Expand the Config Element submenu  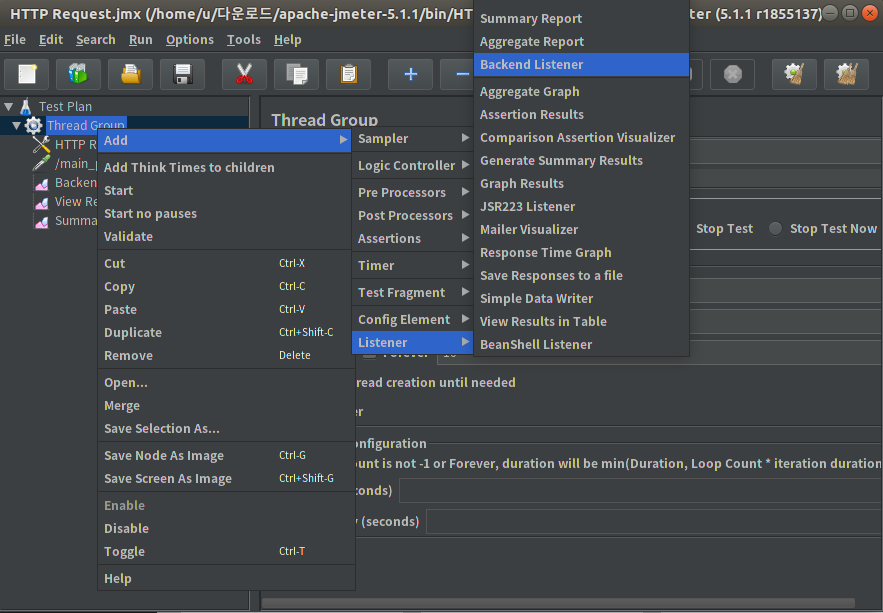[x=412, y=320]
